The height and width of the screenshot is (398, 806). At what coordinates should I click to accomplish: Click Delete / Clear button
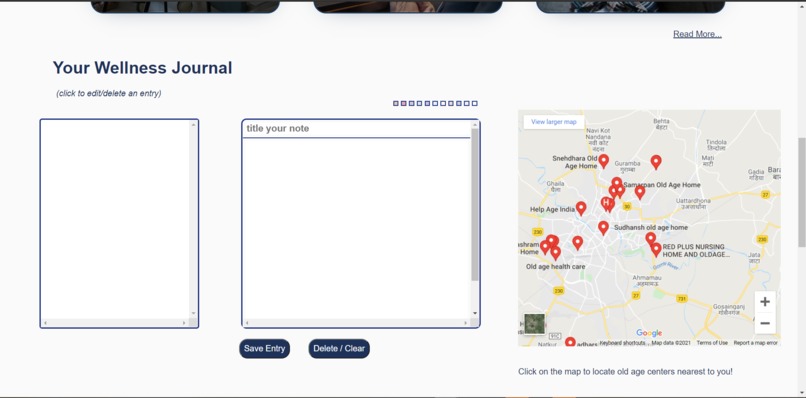339,349
